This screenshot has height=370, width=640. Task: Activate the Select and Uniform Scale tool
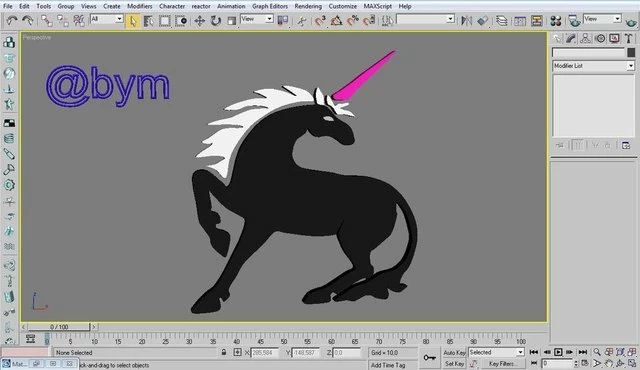[x=231, y=21]
